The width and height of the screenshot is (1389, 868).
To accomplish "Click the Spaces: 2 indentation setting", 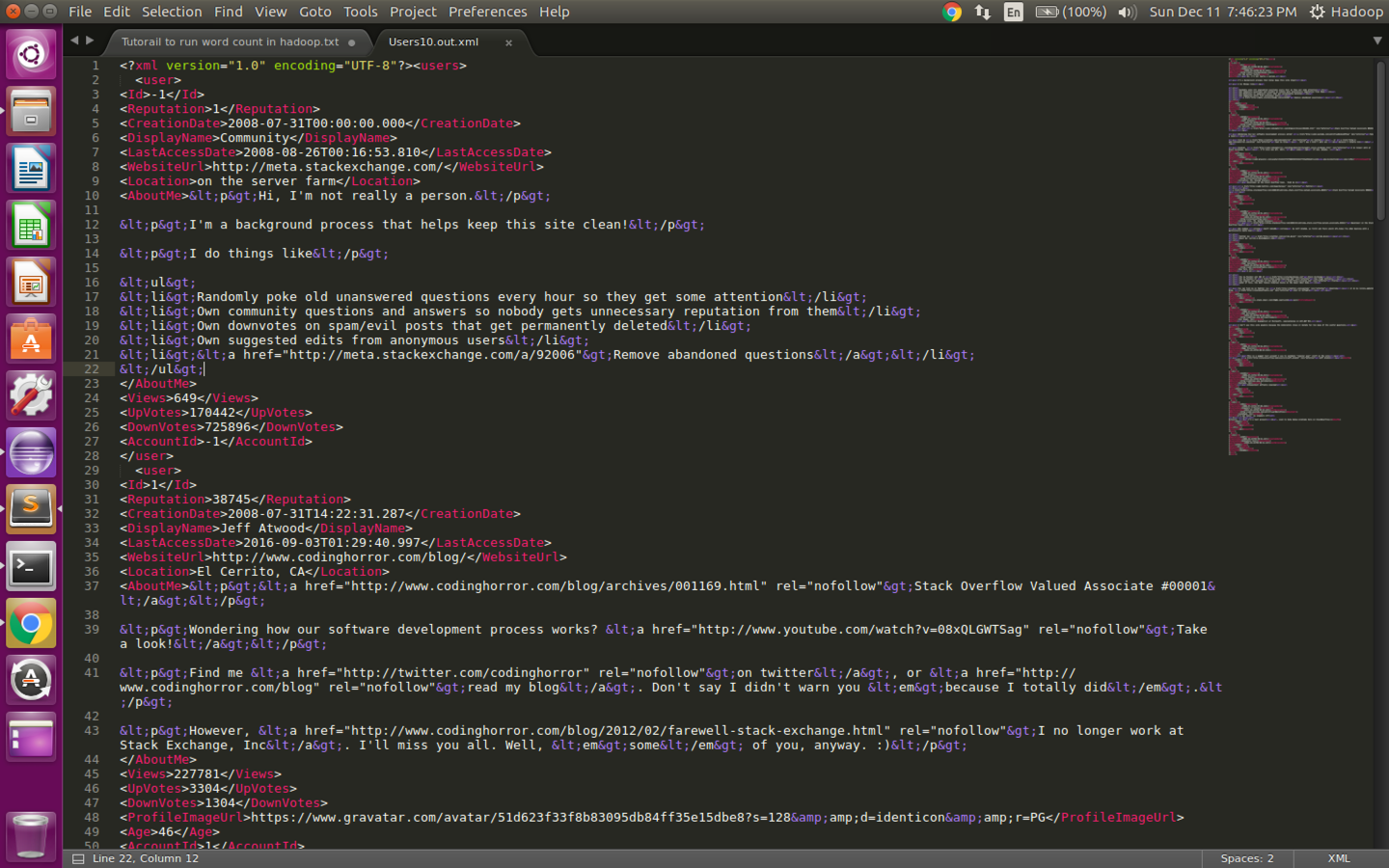I will [1246, 857].
